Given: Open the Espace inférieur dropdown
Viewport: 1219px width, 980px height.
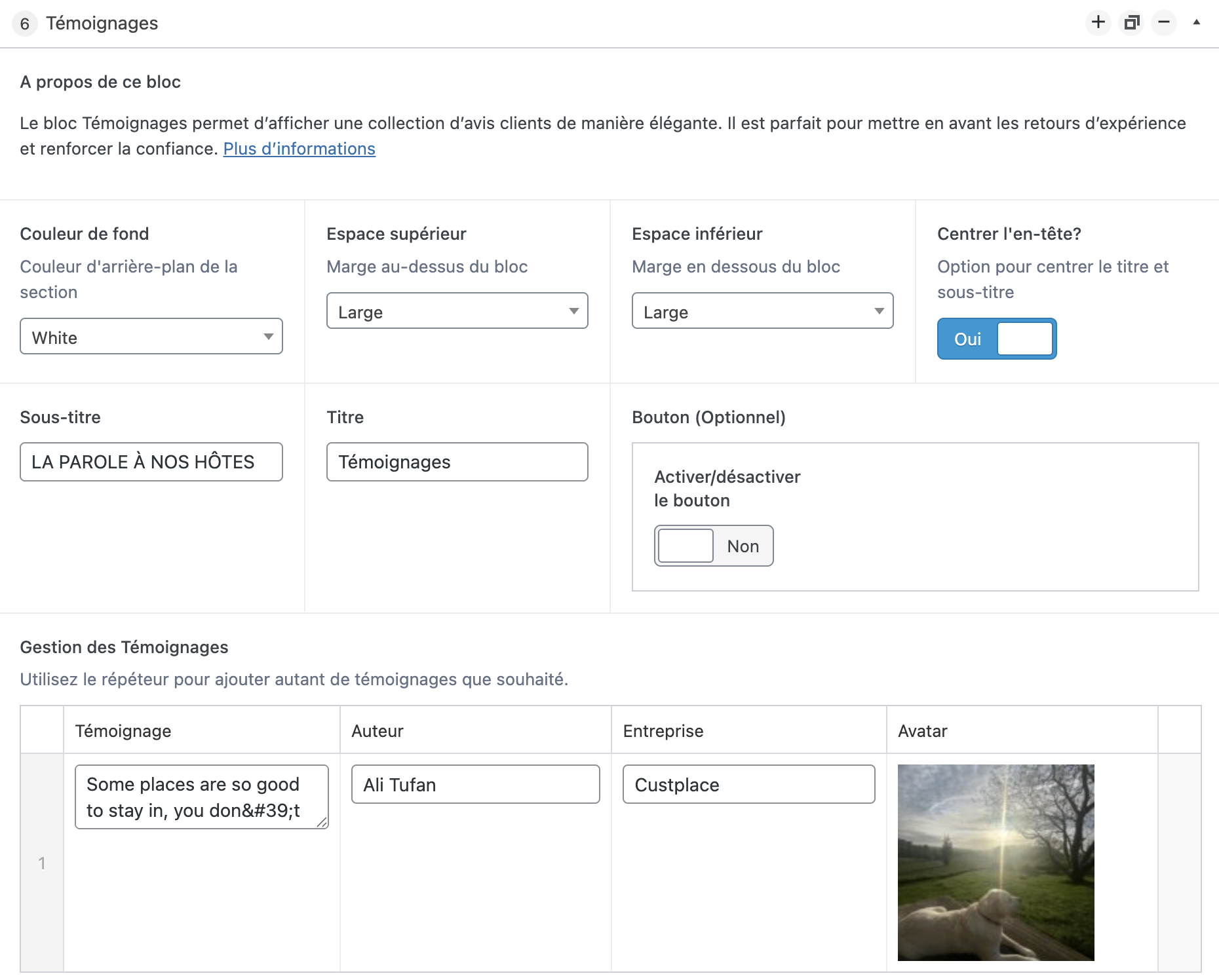Looking at the screenshot, I should [x=762, y=311].
